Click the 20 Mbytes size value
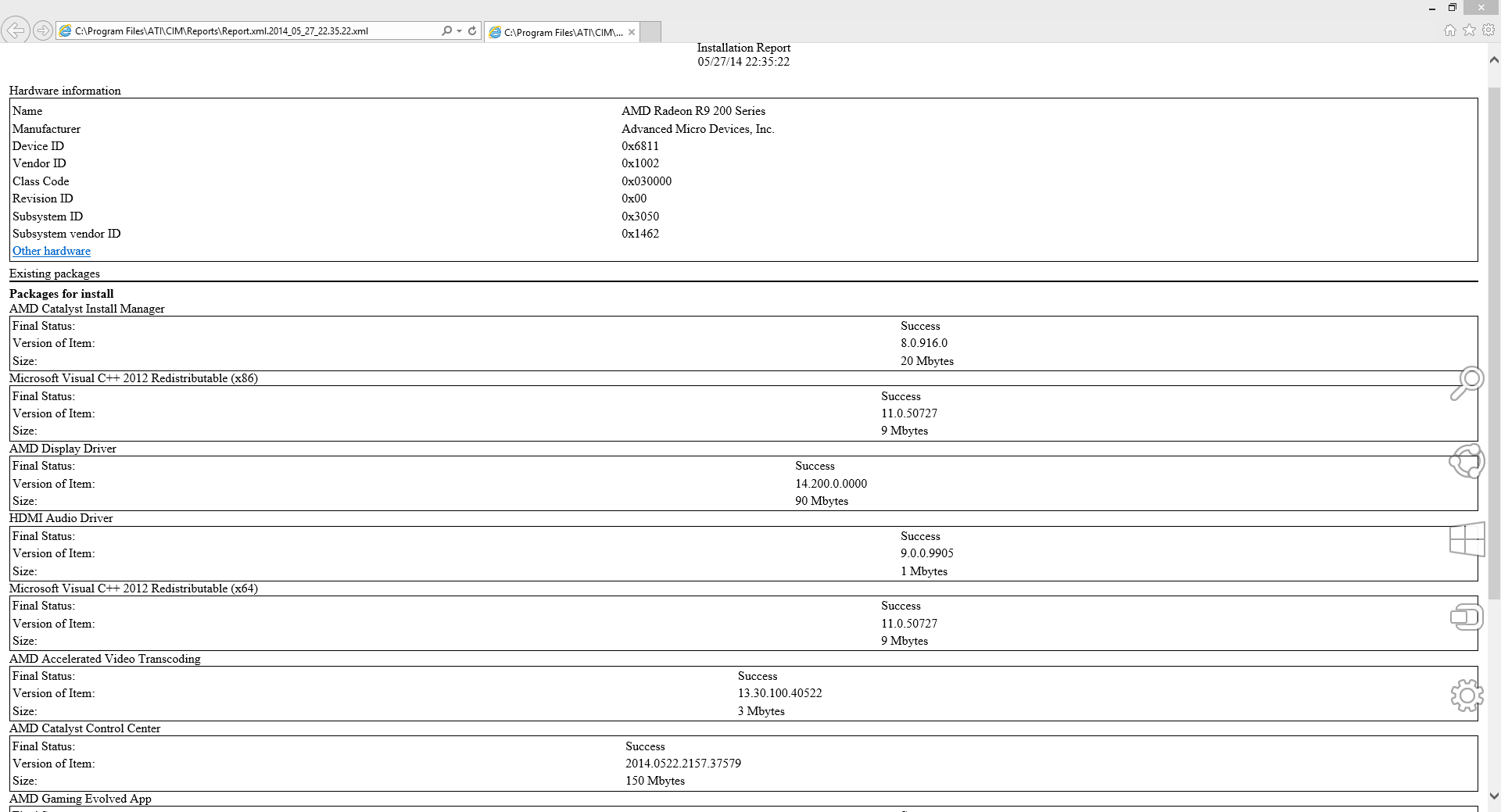The width and height of the screenshot is (1501, 812). pyautogui.click(x=927, y=361)
